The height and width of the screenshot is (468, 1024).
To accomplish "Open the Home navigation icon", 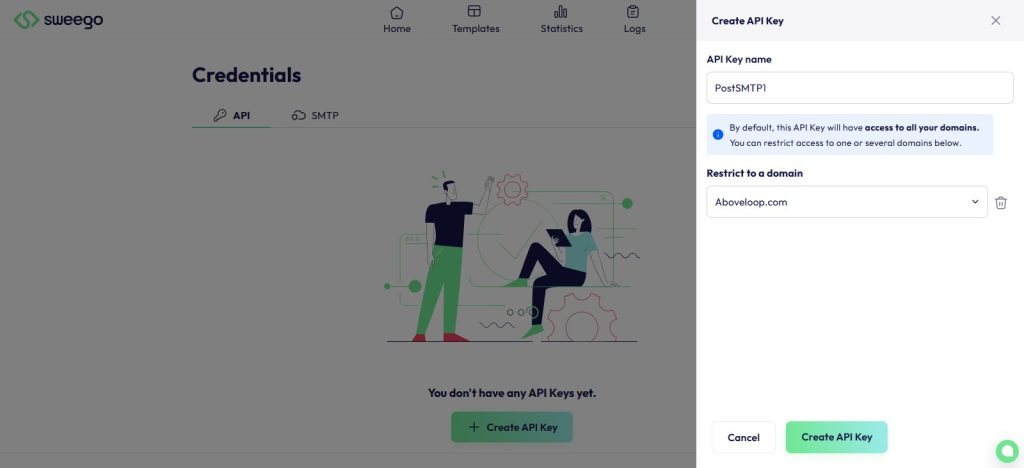I will click(397, 12).
